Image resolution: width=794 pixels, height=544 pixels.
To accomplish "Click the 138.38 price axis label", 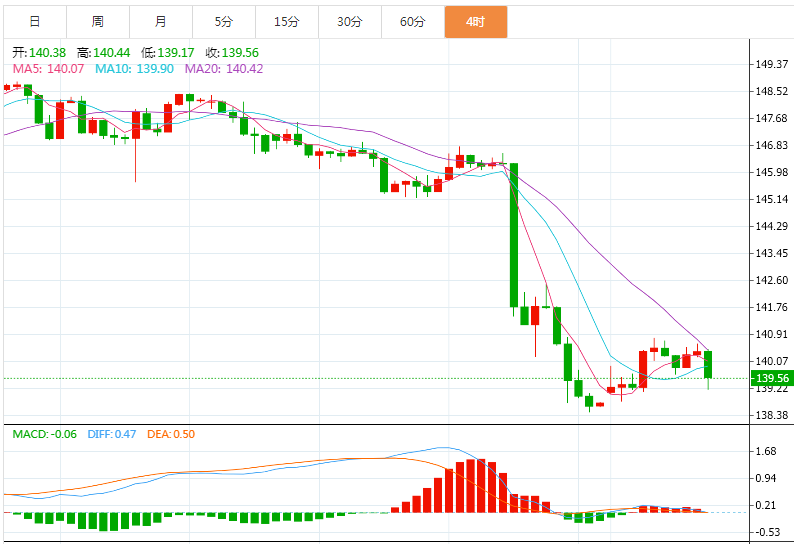I will point(772,415).
